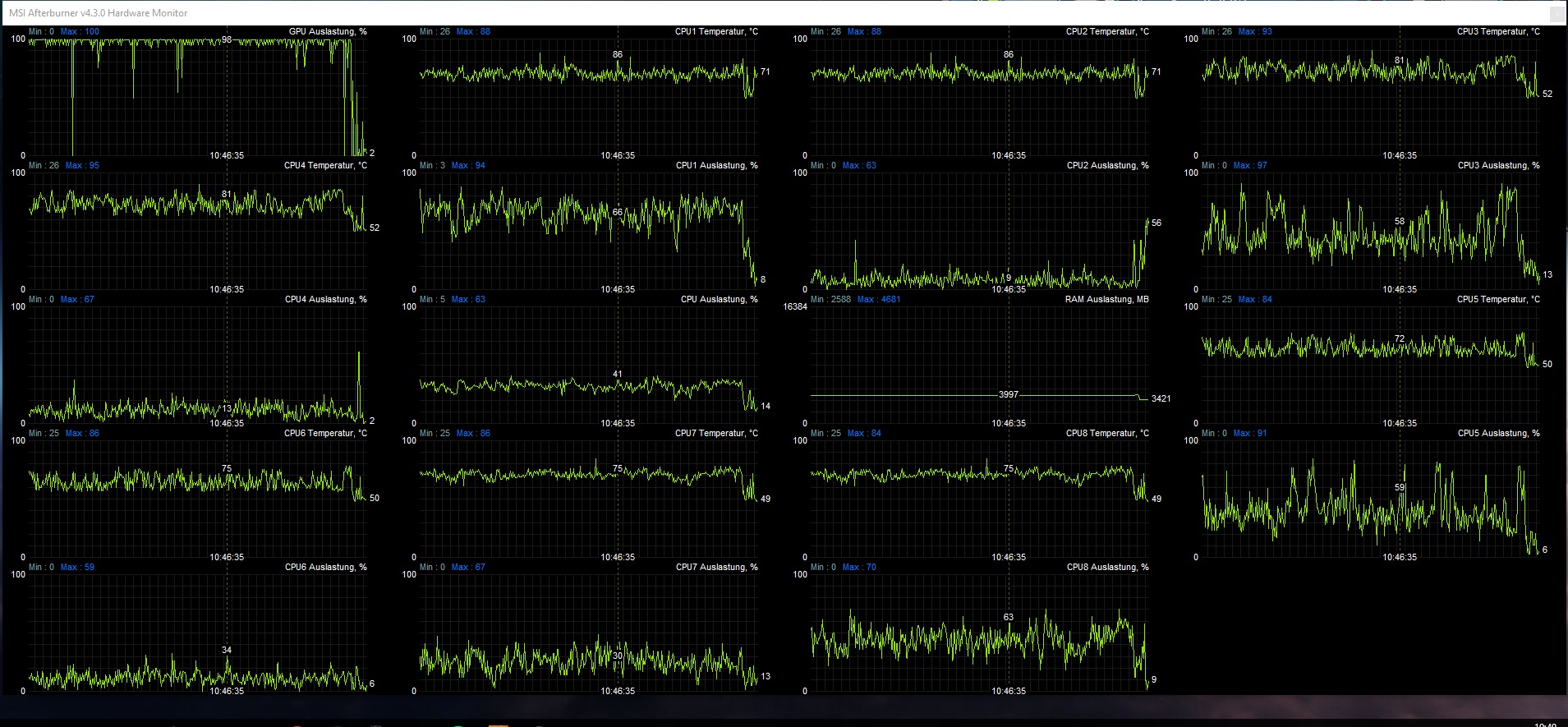Click the CPU1 Auslastung graph line
Screen dimensions: 1568x727
tap(588, 237)
